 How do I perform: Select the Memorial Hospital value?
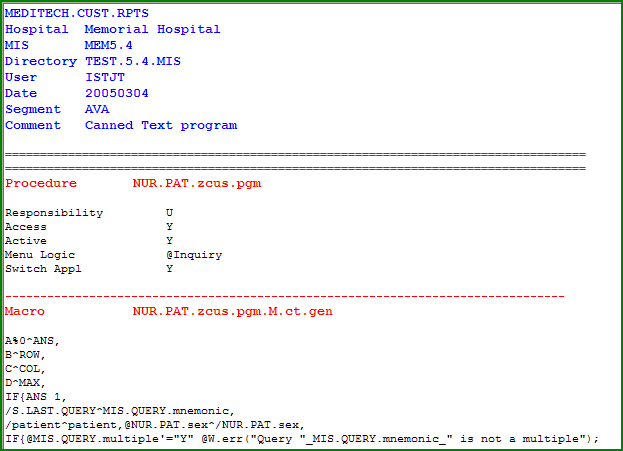153,29
